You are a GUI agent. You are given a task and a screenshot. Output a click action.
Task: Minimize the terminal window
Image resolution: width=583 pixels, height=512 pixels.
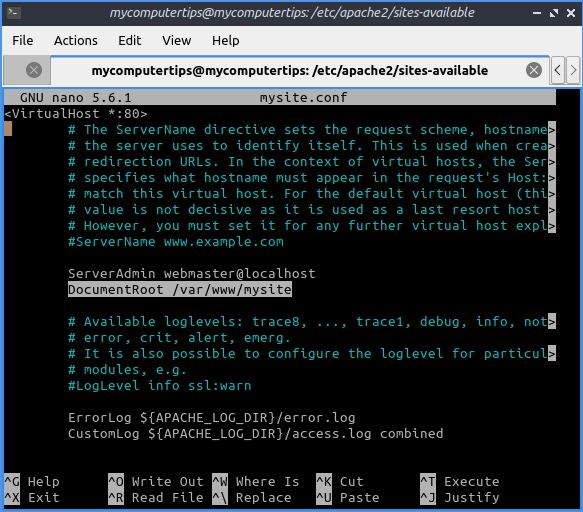pos(537,13)
